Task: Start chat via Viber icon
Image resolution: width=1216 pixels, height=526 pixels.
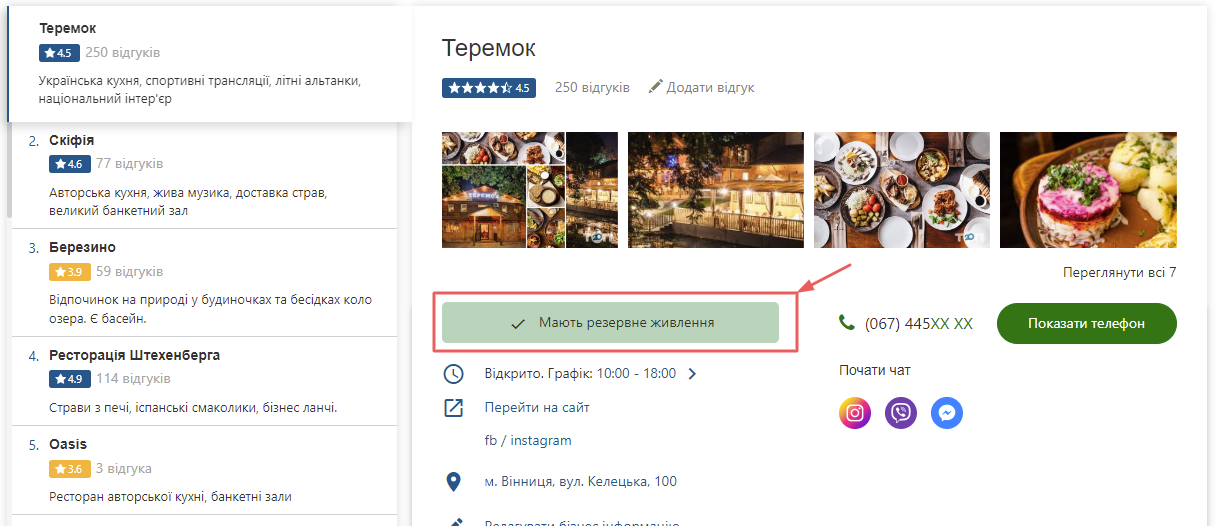Action: tap(901, 413)
